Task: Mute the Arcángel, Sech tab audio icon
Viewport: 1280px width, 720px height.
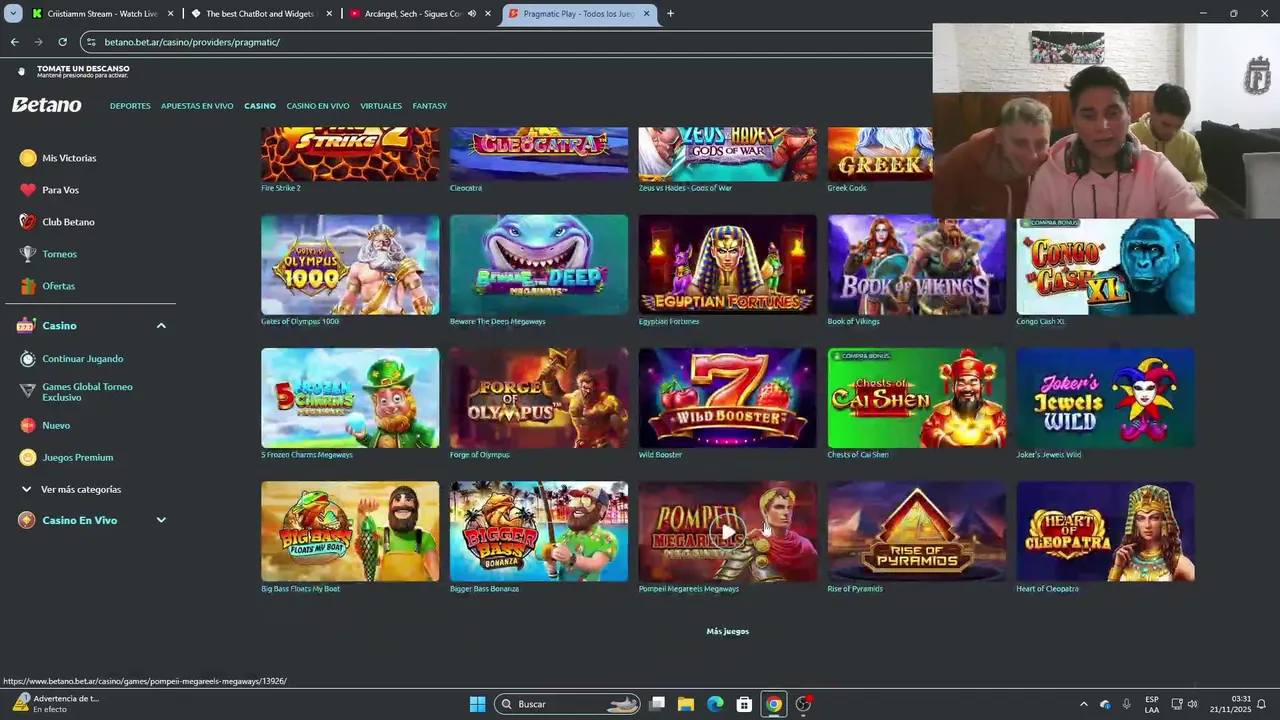Action: coord(471,14)
